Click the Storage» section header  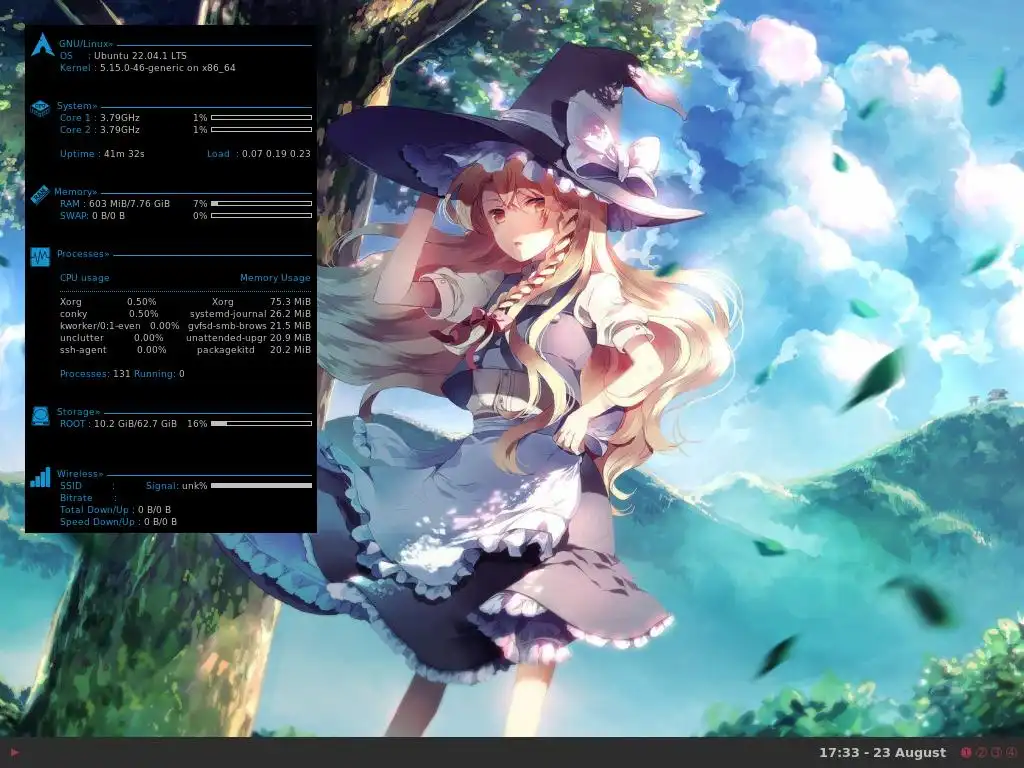click(x=78, y=412)
